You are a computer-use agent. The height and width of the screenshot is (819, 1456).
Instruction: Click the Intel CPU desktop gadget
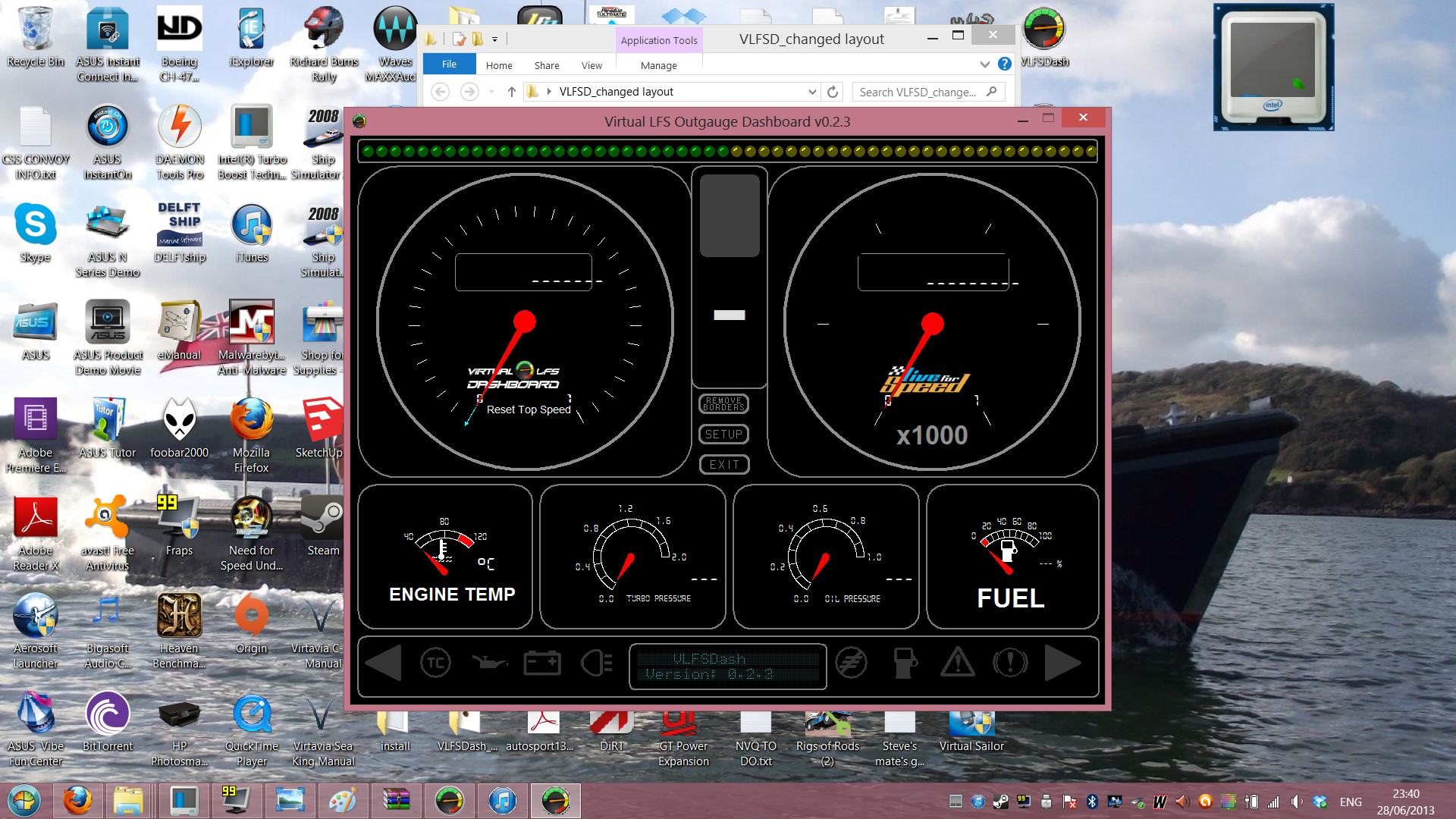[1273, 67]
